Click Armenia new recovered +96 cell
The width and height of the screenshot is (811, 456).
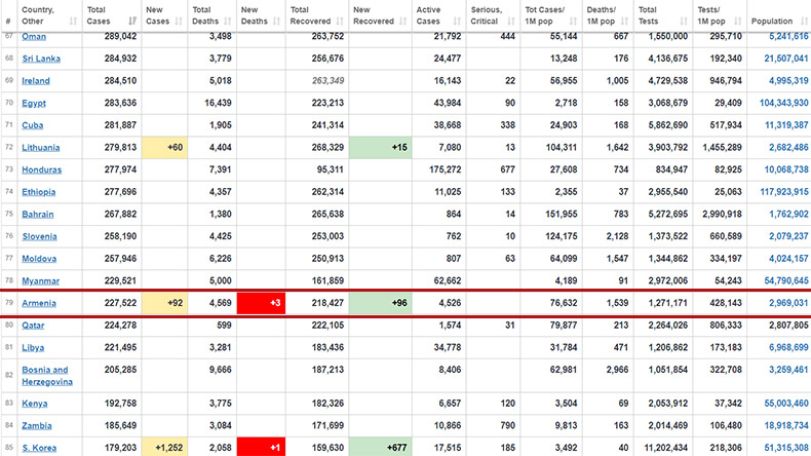pyautogui.click(x=380, y=303)
